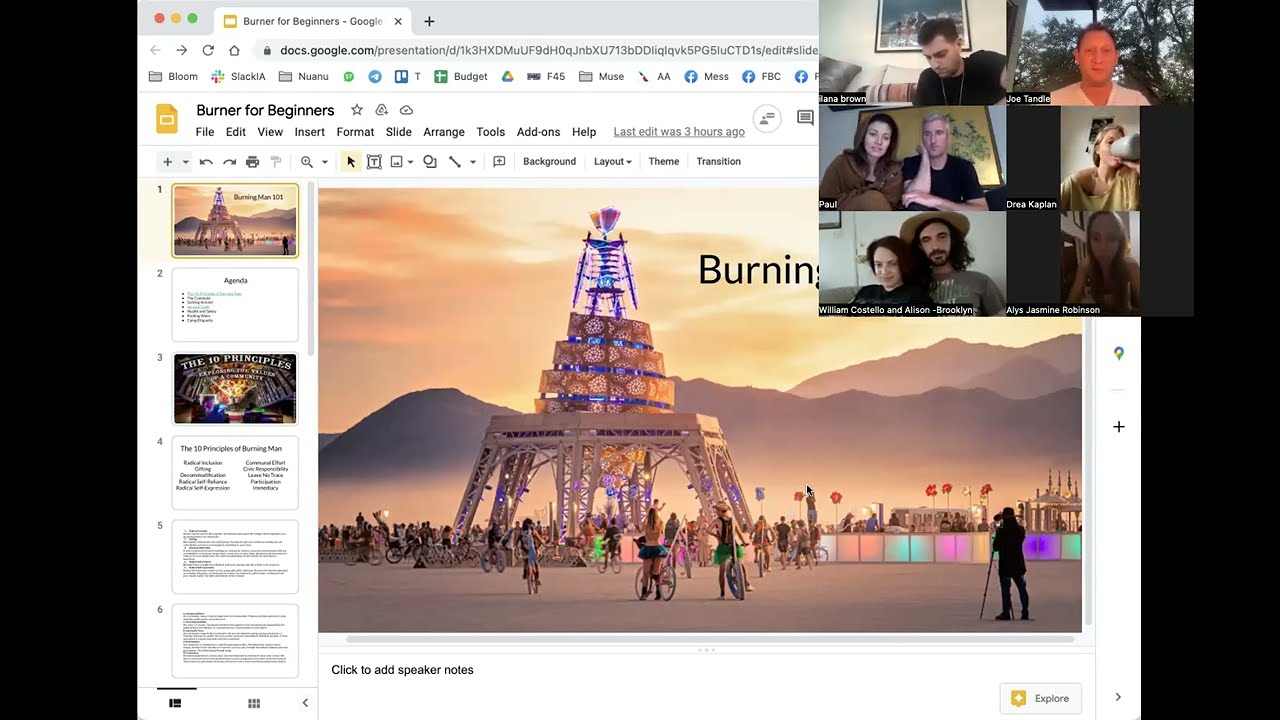Click the add comment icon in toolbar
Viewport: 1280px width, 720px height.
pos(499,162)
